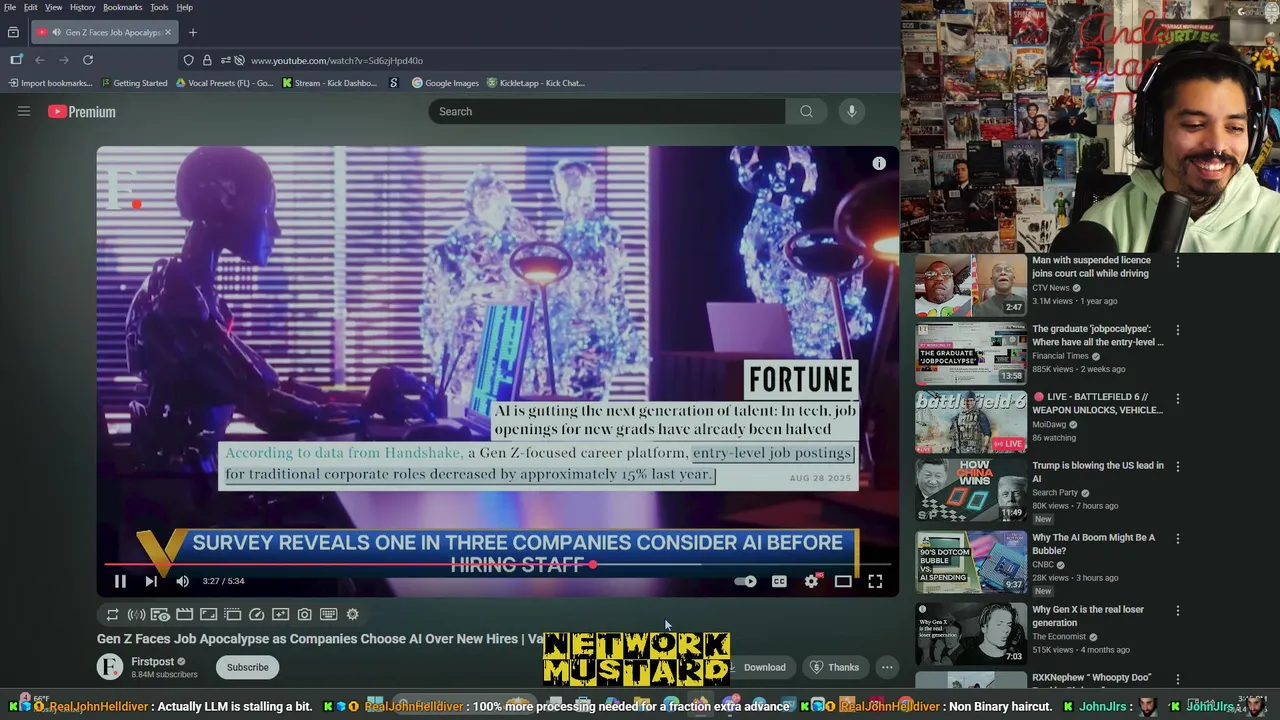The image size is (1280, 720).
Task: Enter fullscreen in video player
Action: click(875, 581)
